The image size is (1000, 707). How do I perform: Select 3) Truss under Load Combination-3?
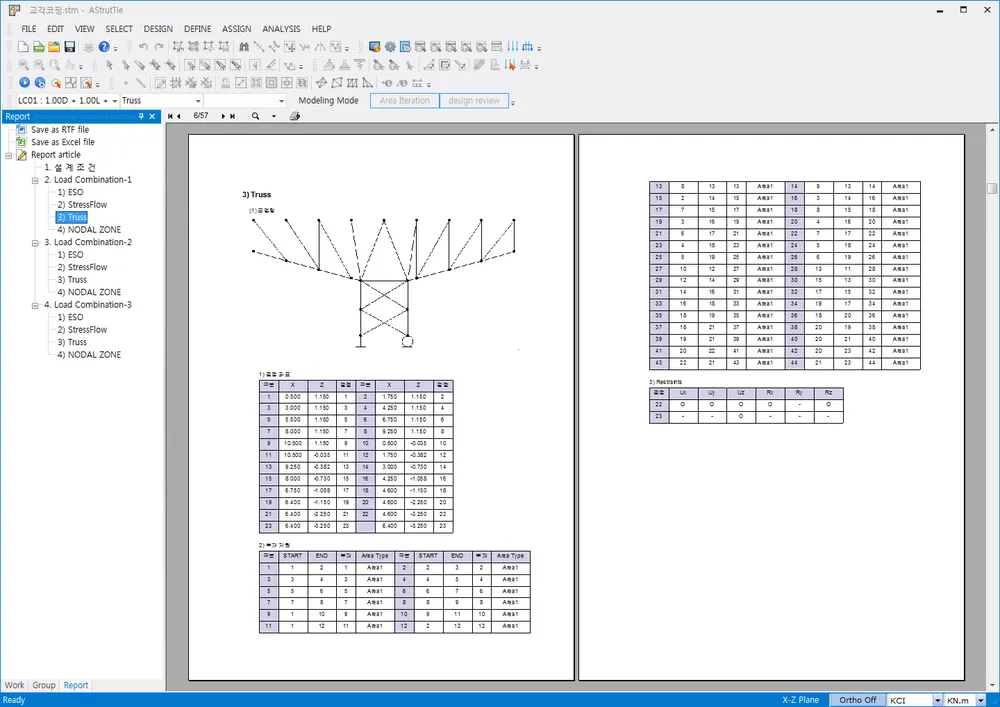pyautogui.click(x=72, y=342)
